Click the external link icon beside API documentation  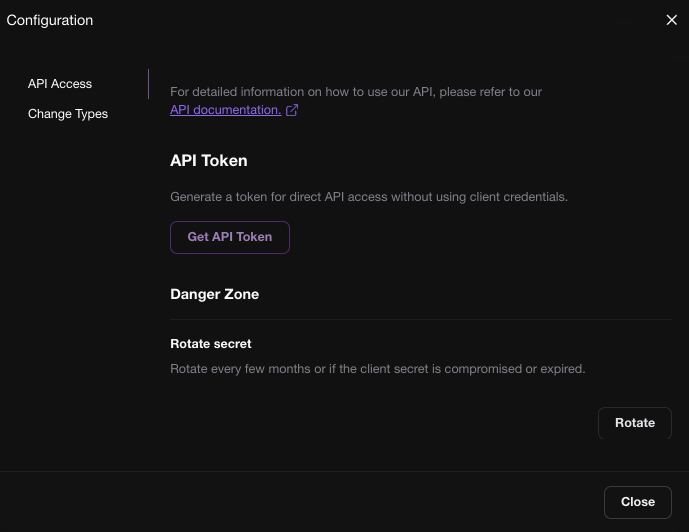[x=292, y=110]
